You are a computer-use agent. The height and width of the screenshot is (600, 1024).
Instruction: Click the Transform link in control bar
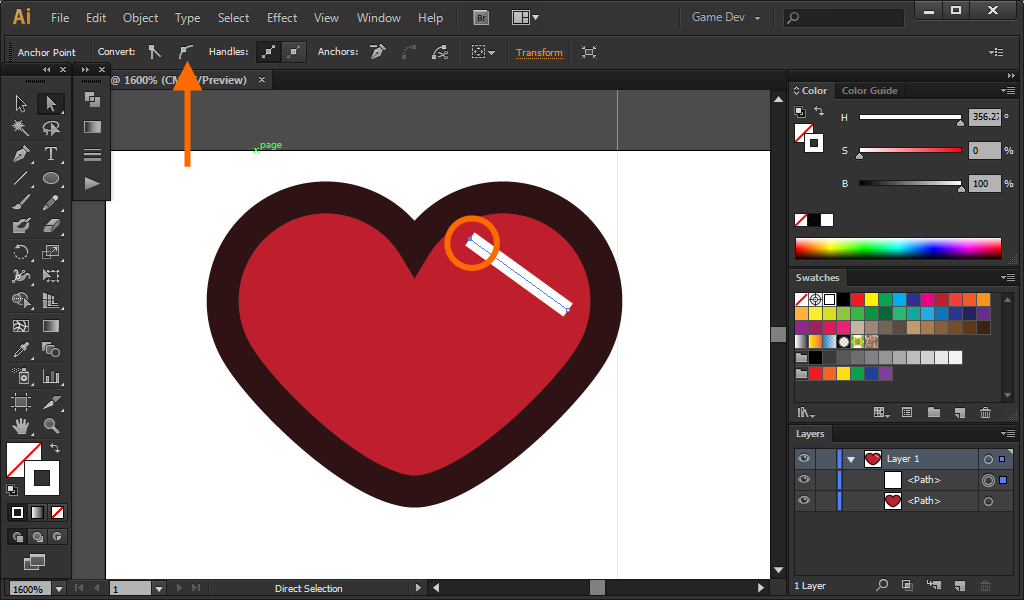click(539, 53)
